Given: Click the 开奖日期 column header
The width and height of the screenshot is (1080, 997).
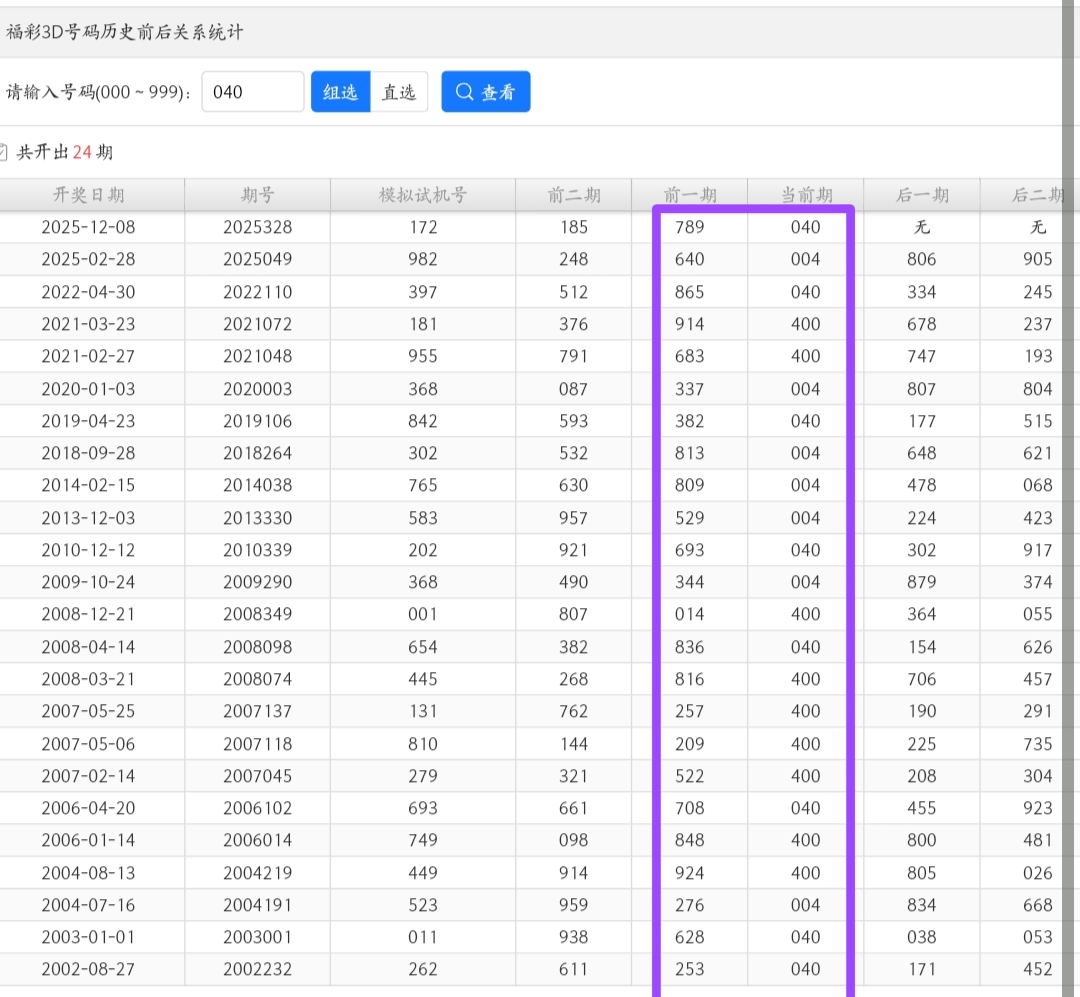Looking at the screenshot, I should coord(88,195).
